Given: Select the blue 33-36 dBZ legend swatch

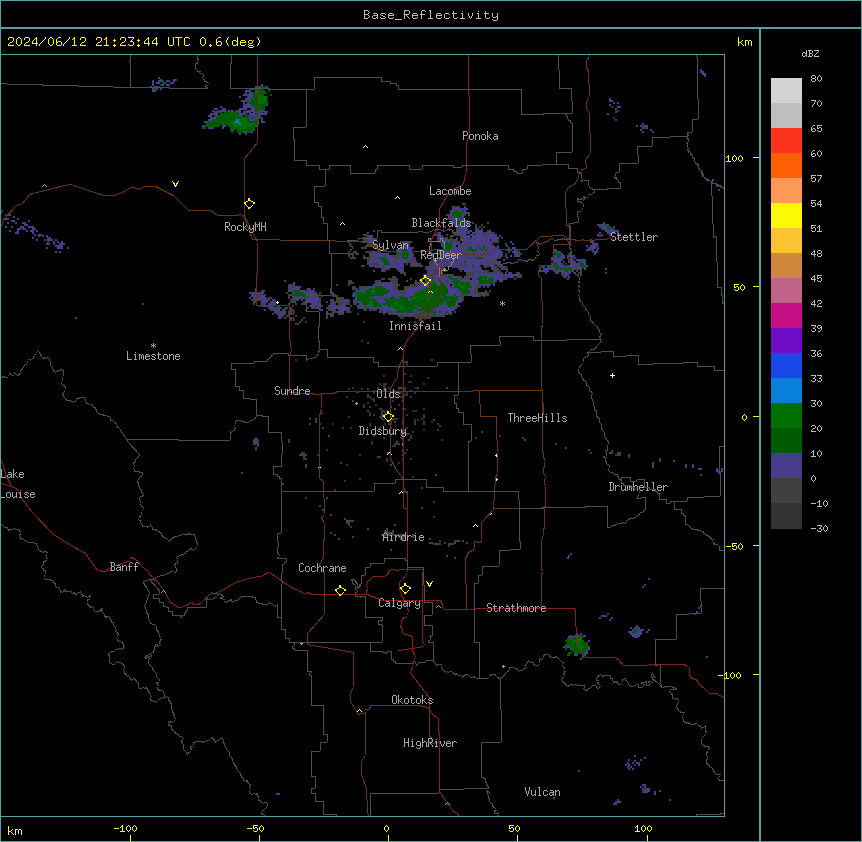Looking at the screenshot, I should (x=786, y=365).
